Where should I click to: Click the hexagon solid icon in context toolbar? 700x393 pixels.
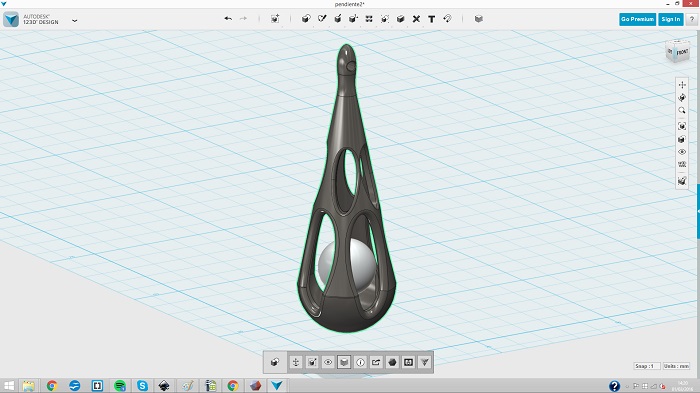tap(392, 362)
